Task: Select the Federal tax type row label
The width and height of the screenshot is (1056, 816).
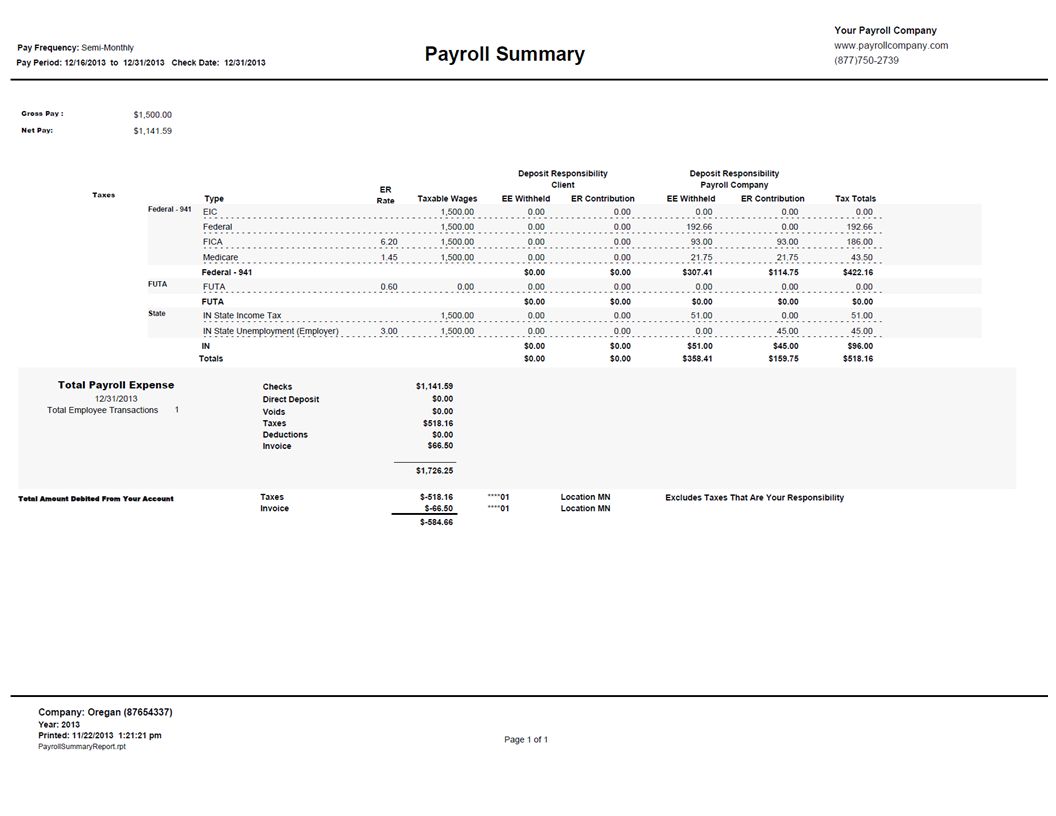Action: pyautogui.click(x=218, y=228)
